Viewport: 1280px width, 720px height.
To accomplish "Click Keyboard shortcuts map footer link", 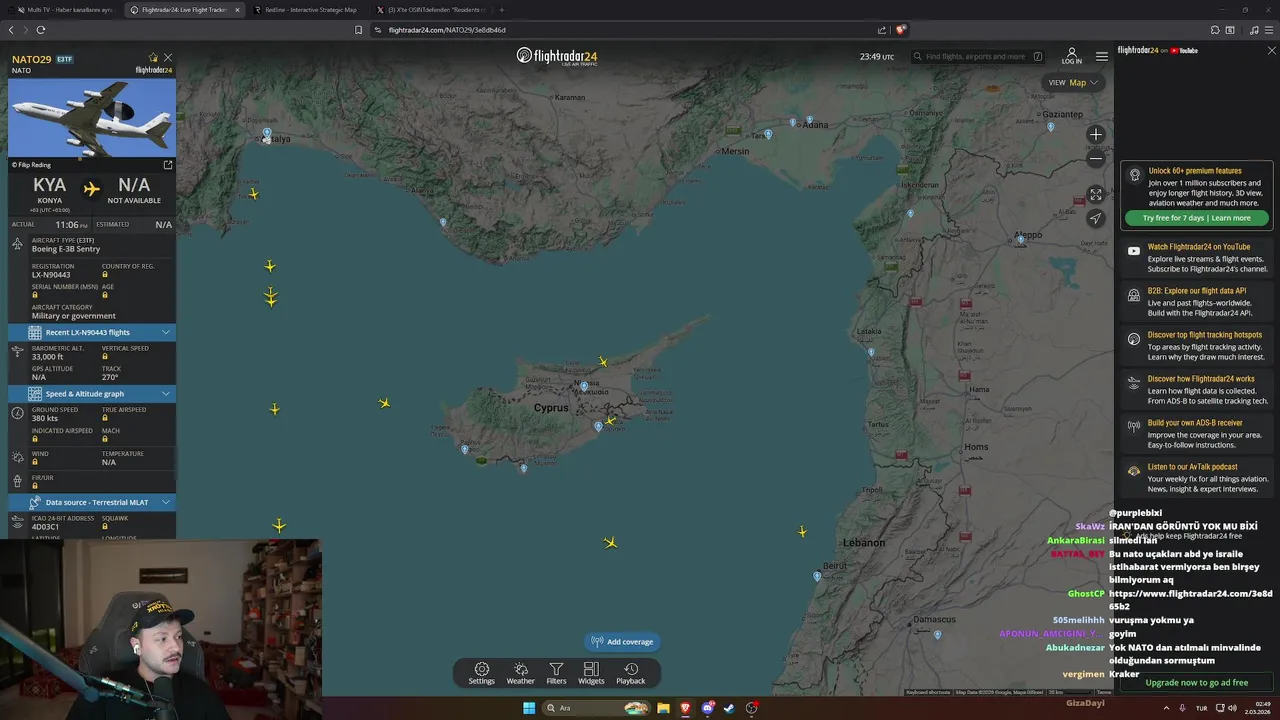I will [x=928, y=692].
